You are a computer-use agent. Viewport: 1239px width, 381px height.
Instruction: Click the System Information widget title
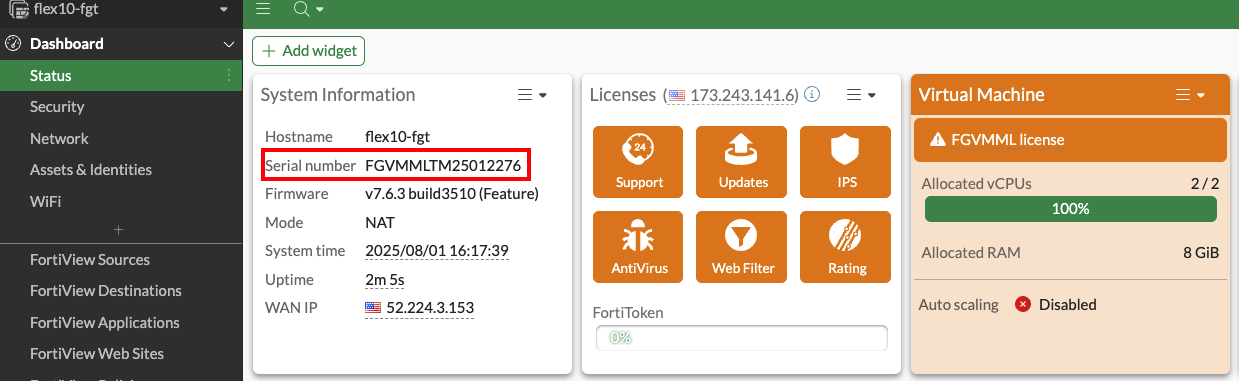click(x=338, y=95)
